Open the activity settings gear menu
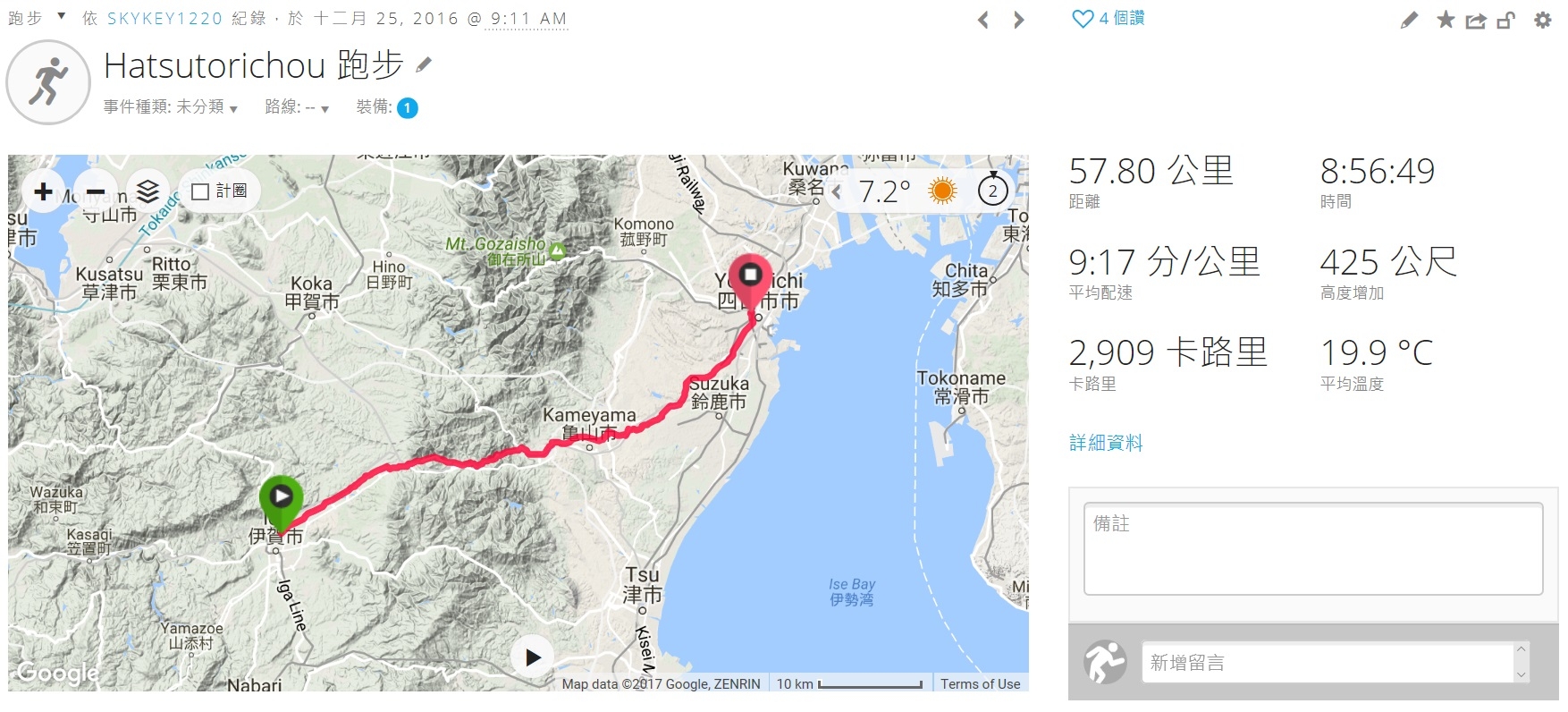Image resolution: width=1568 pixels, height=712 pixels. pos(1543,20)
